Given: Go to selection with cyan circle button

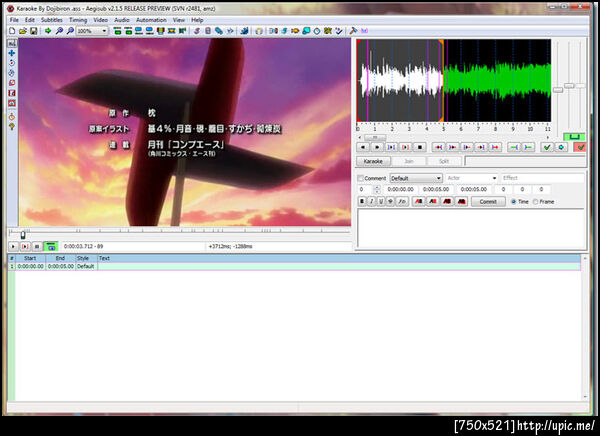Looking at the screenshot, I should (x=561, y=147).
